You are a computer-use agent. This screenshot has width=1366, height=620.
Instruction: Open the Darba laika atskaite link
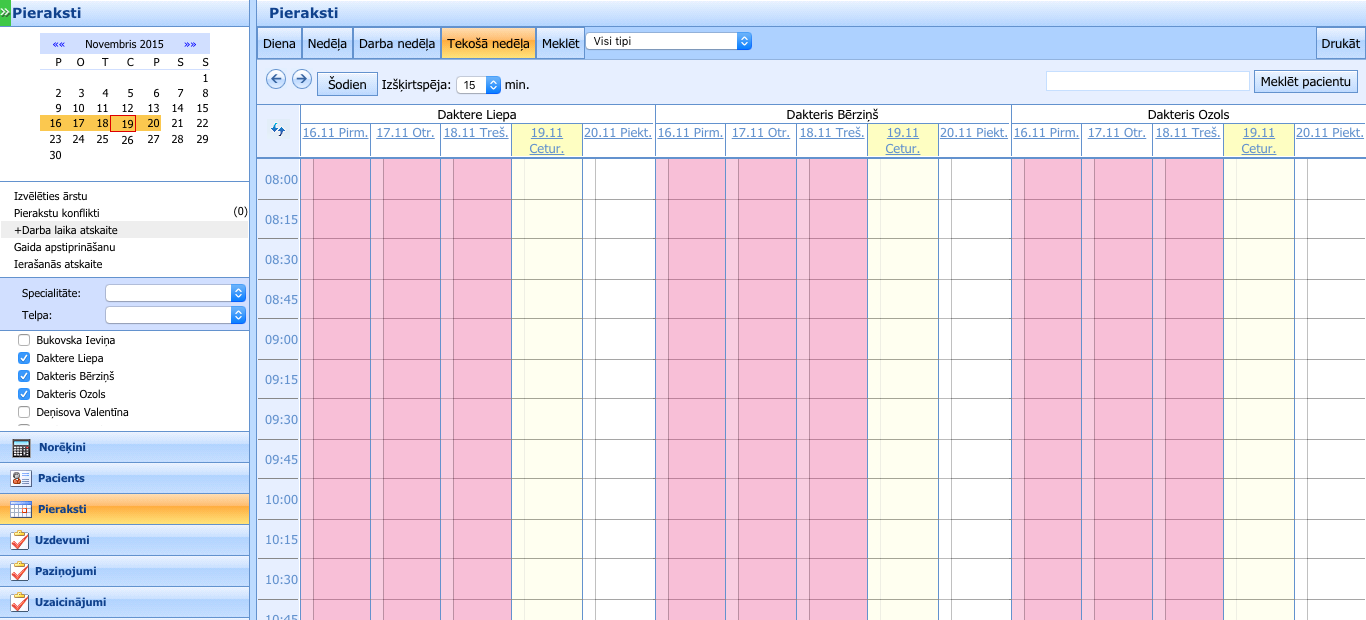coord(66,230)
